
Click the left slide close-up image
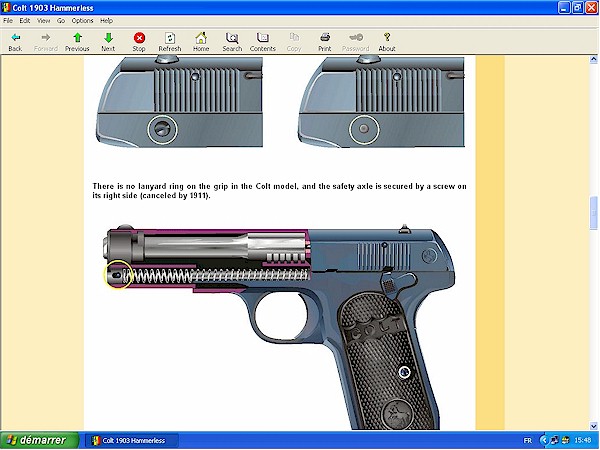coord(180,102)
